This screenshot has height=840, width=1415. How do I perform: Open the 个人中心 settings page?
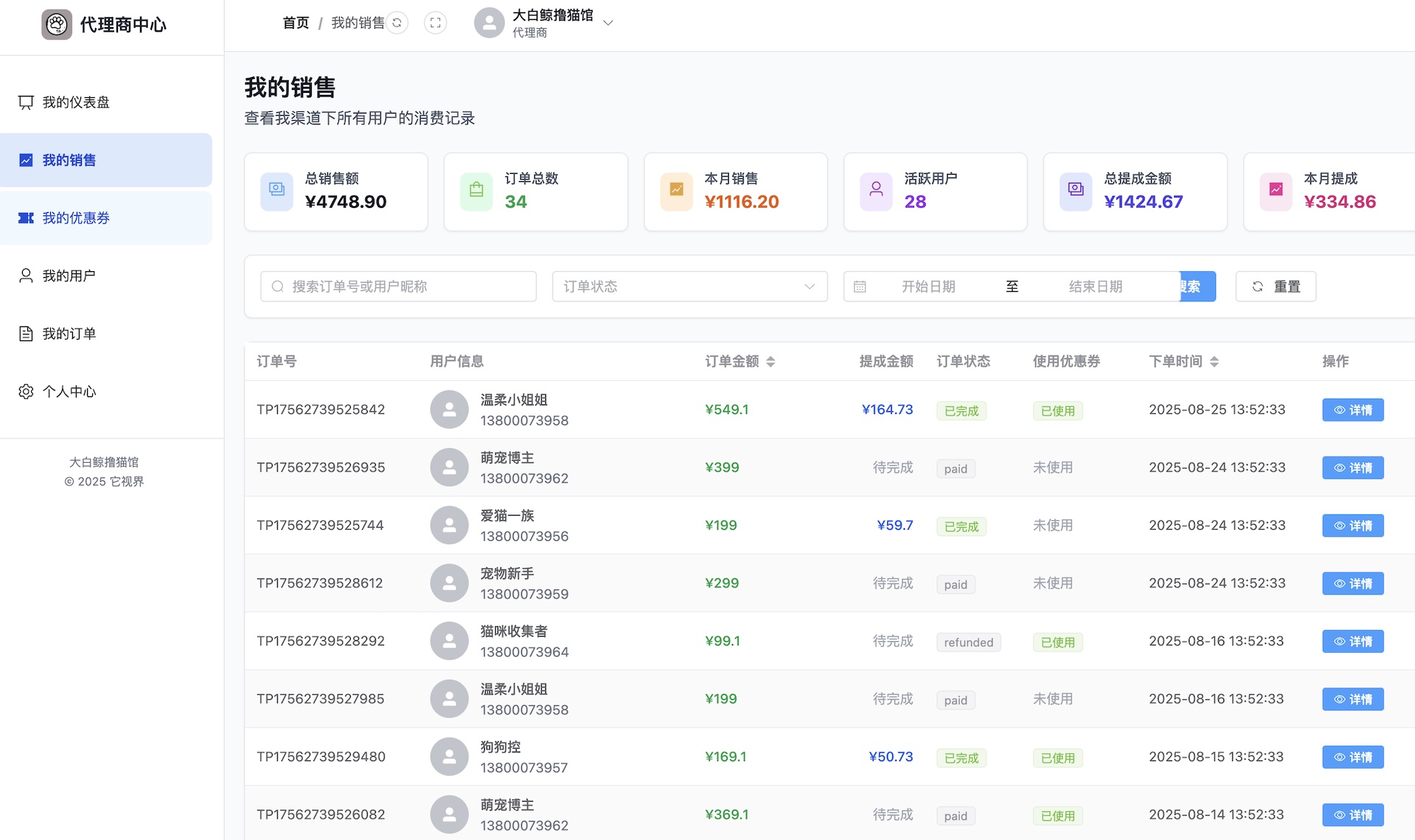pos(69,391)
